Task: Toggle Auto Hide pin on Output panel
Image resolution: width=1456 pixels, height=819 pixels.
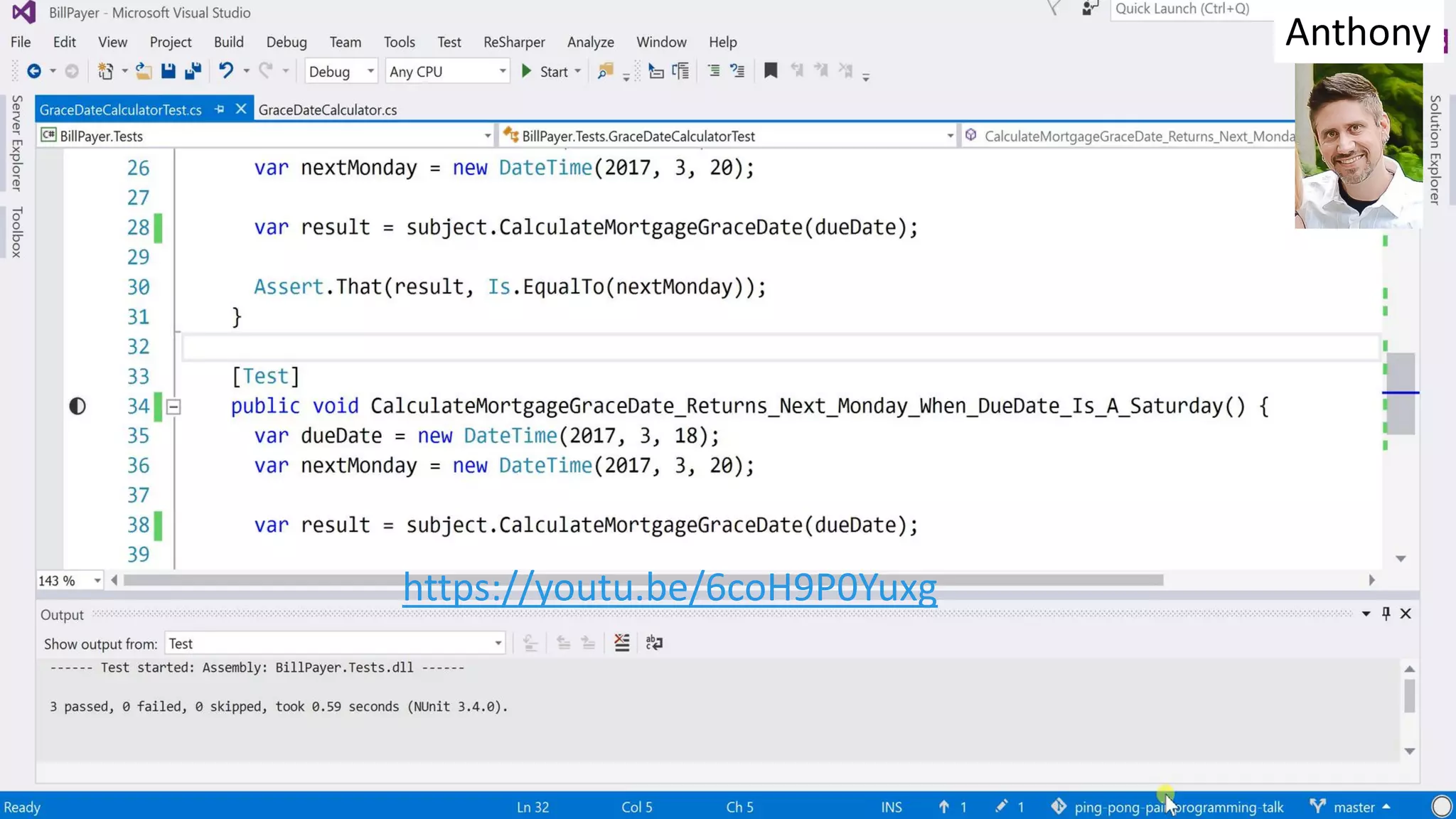Action: (x=1386, y=614)
